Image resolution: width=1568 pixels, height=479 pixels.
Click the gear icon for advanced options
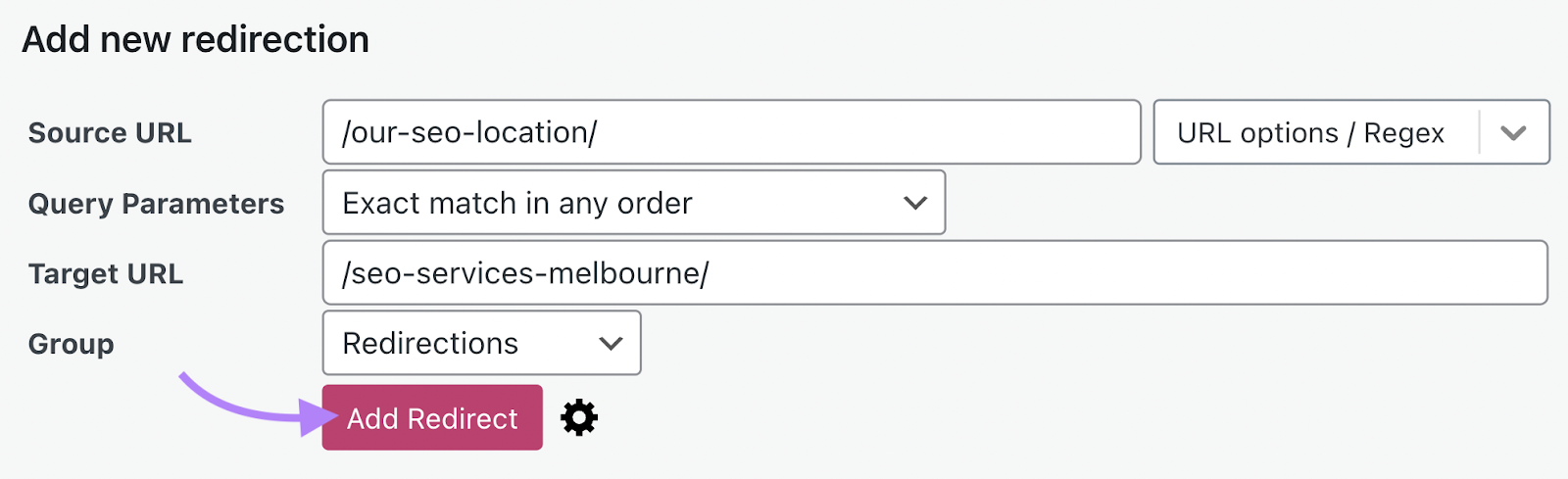[579, 418]
